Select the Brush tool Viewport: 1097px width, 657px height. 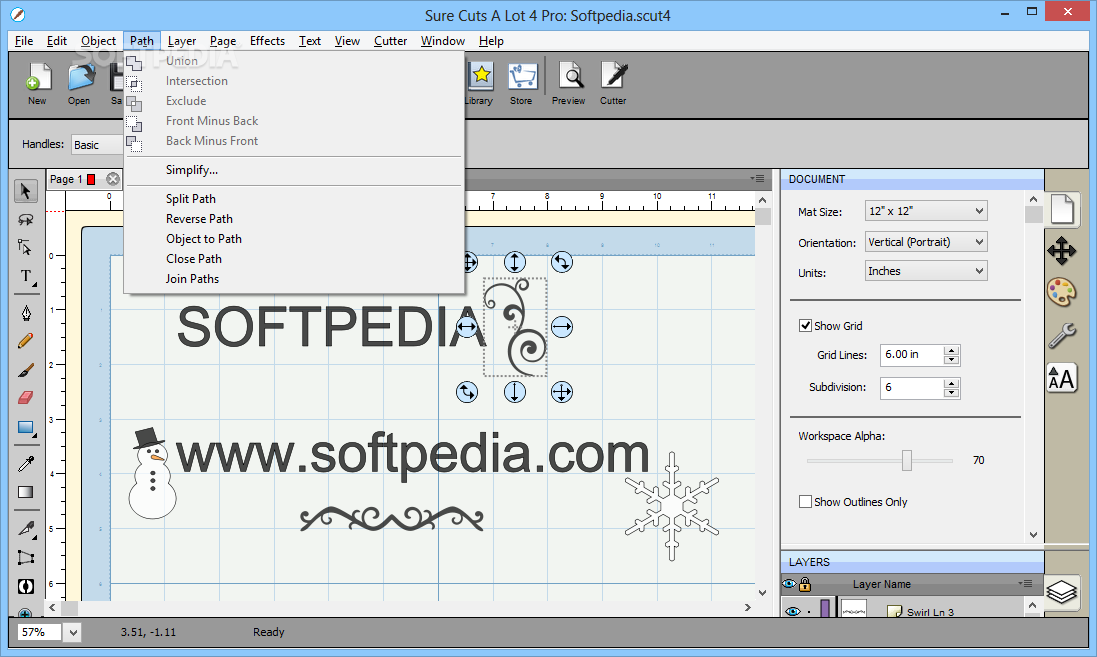[26, 370]
